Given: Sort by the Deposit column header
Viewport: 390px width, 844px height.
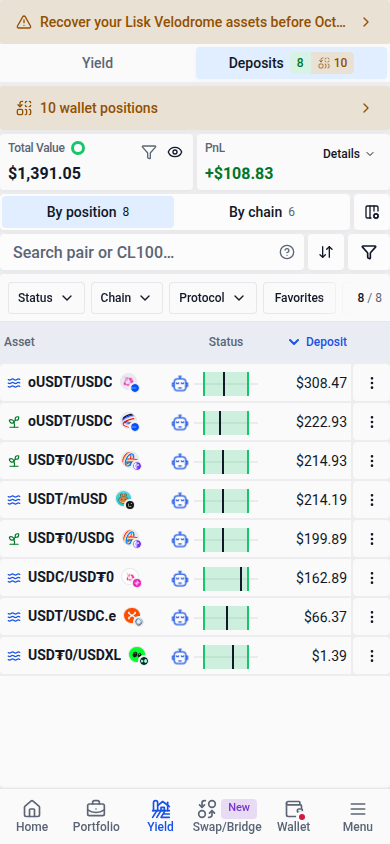Looking at the screenshot, I should point(318,342).
